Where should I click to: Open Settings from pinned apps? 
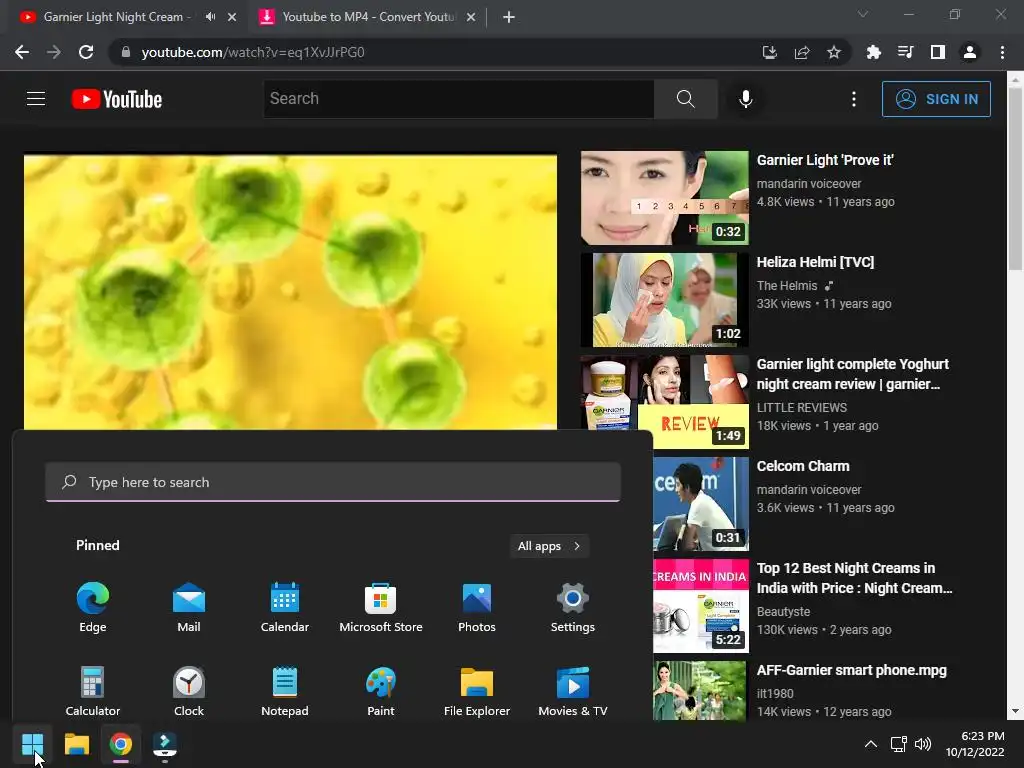point(573,607)
